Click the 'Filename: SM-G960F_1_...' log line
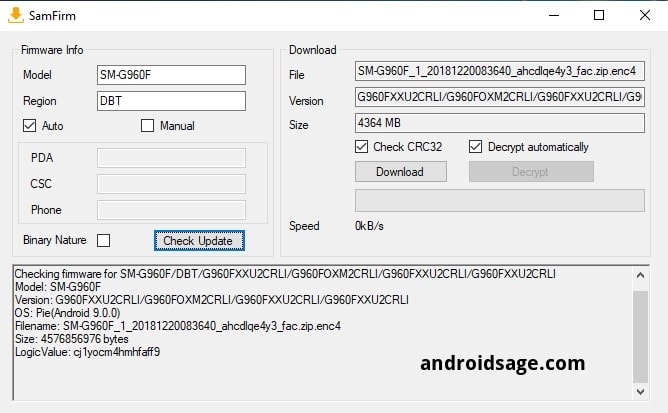This screenshot has width=668, height=413. coord(178,326)
